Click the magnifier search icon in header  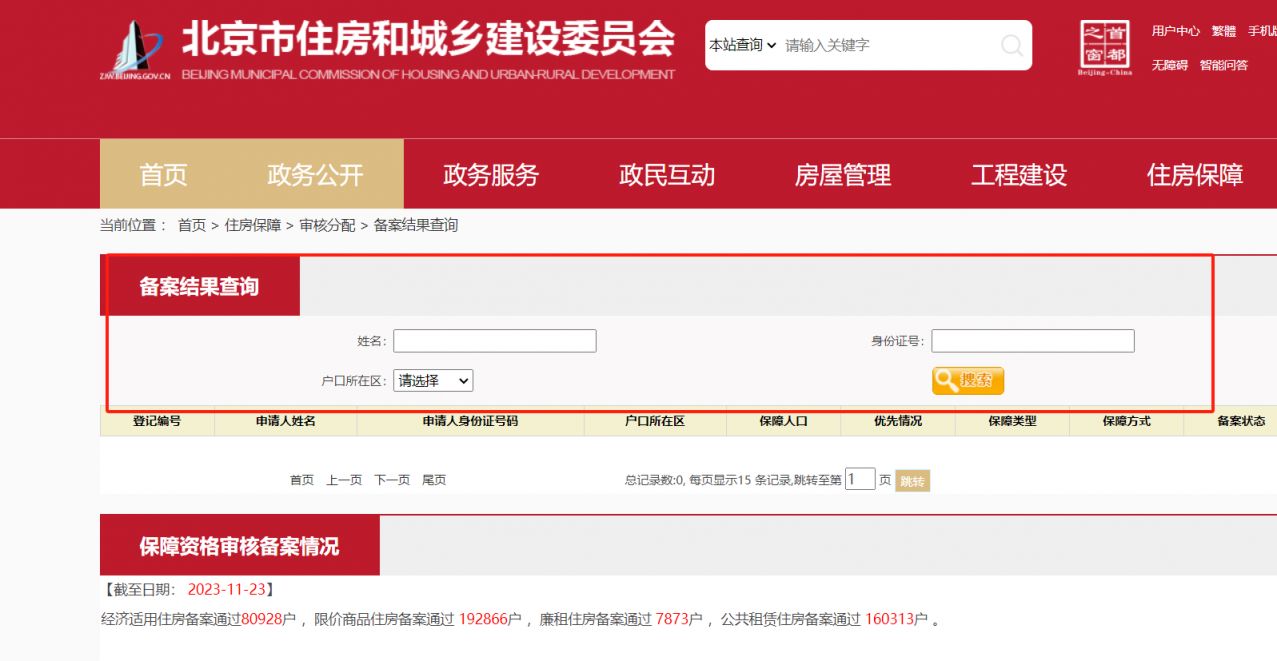click(x=1012, y=45)
